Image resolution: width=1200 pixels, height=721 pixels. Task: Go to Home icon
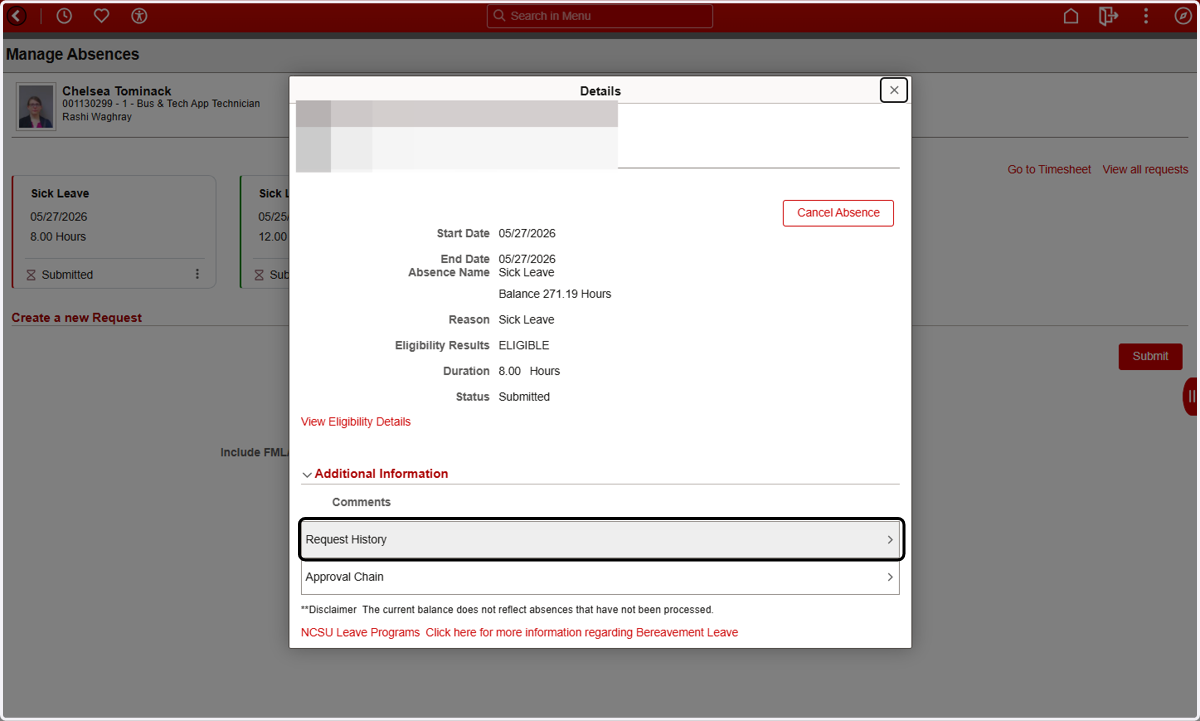pyautogui.click(x=1071, y=16)
